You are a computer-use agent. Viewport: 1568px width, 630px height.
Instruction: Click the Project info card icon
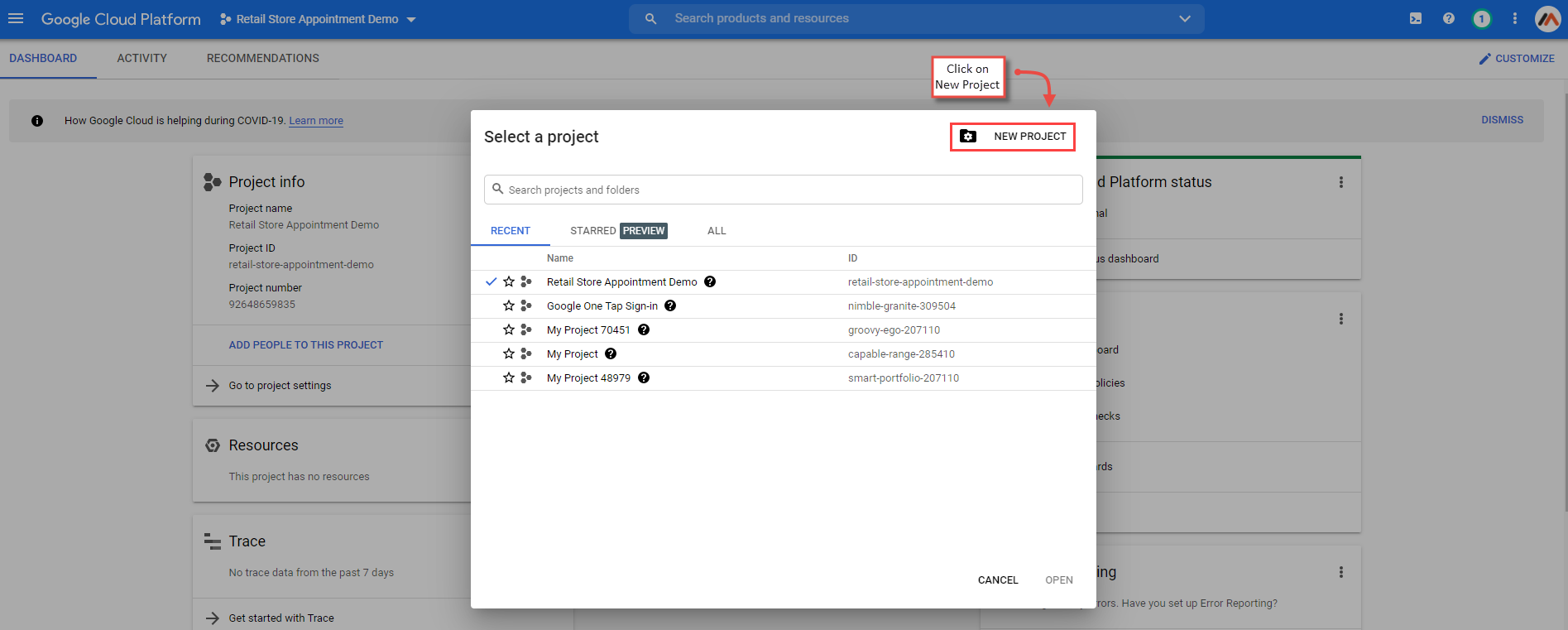pyautogui.click(x=213, y=182)
